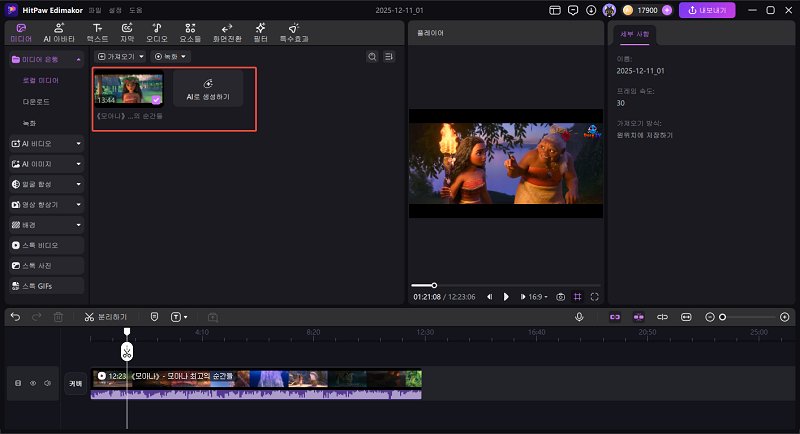Open the 도움 (Help) menu

pos(136,10)
